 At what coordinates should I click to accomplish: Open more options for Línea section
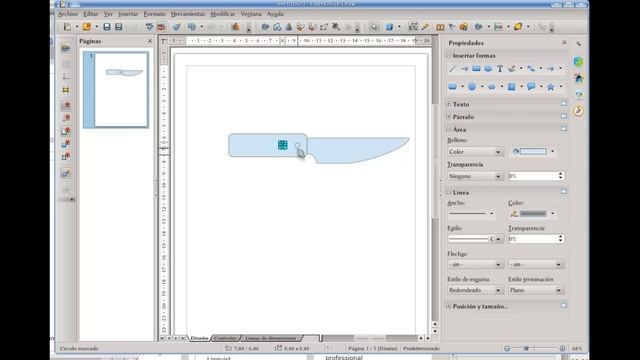(x=564, y=192)
